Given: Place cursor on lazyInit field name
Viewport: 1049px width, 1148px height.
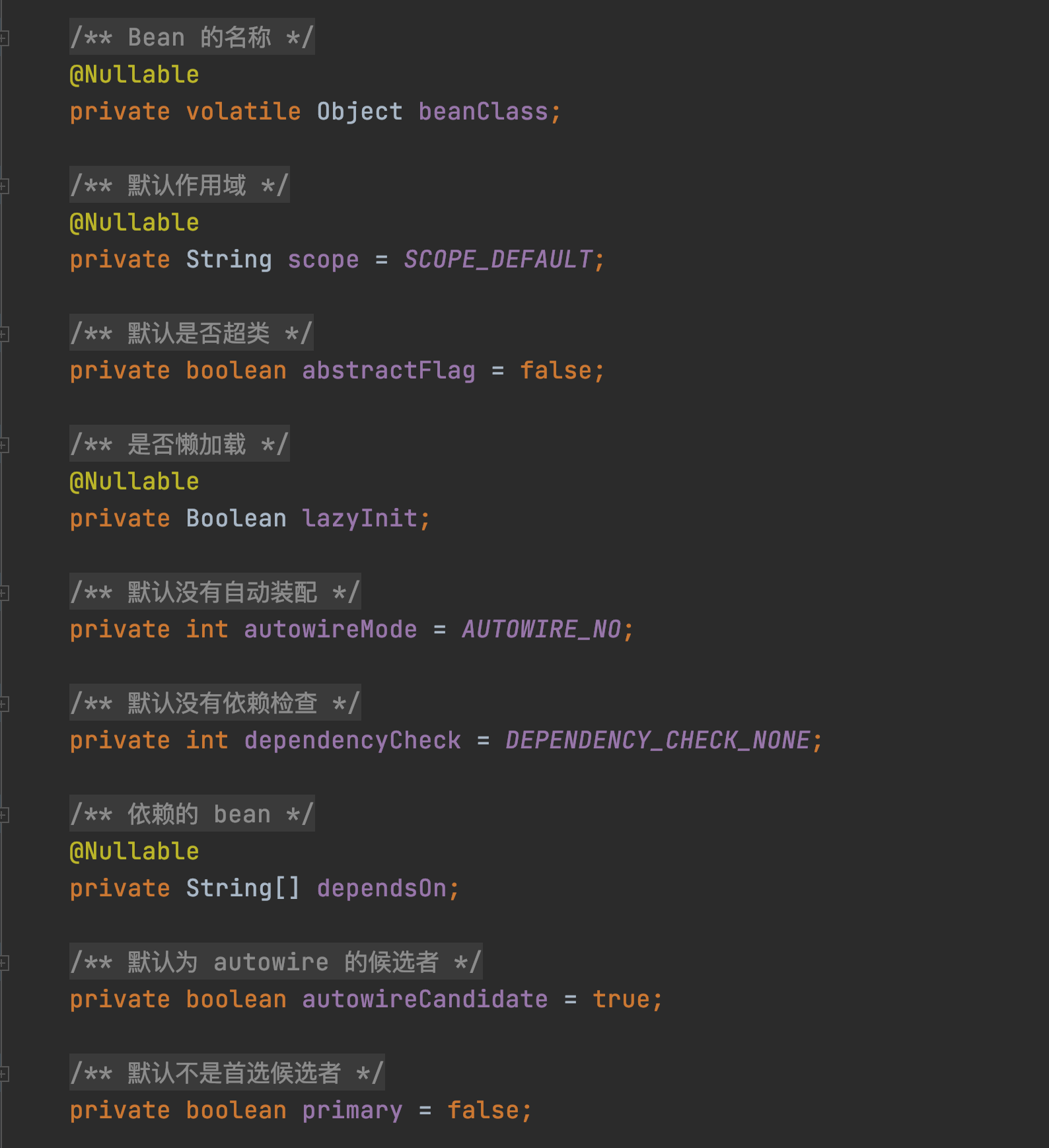Looking at the screenshot, I should 360,519.
